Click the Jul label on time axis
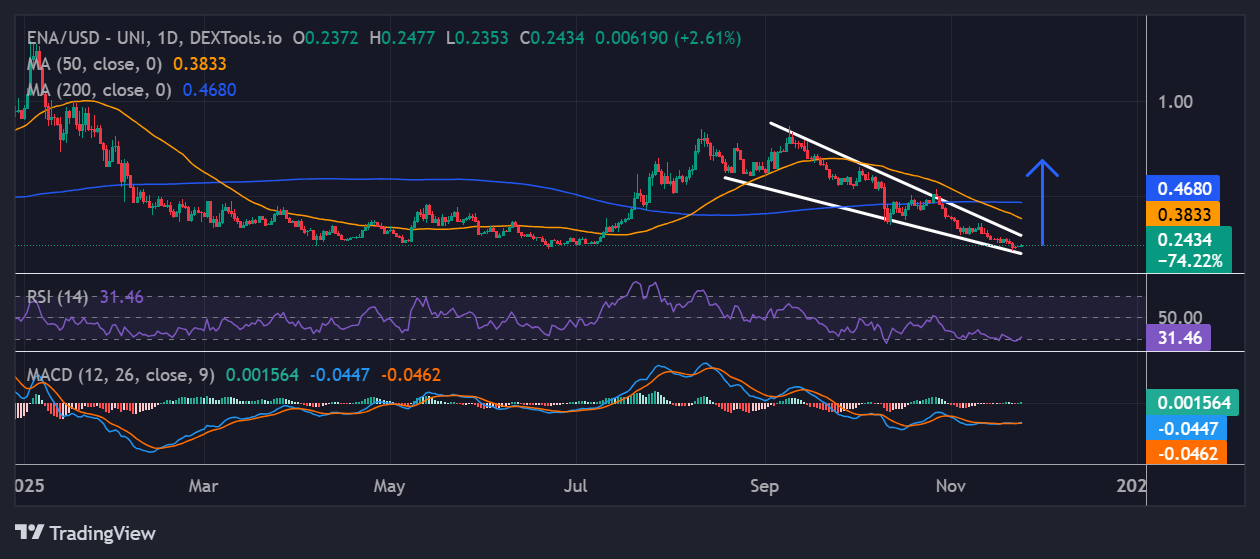Screen dimensions: 1260x559 coord(577,485)
